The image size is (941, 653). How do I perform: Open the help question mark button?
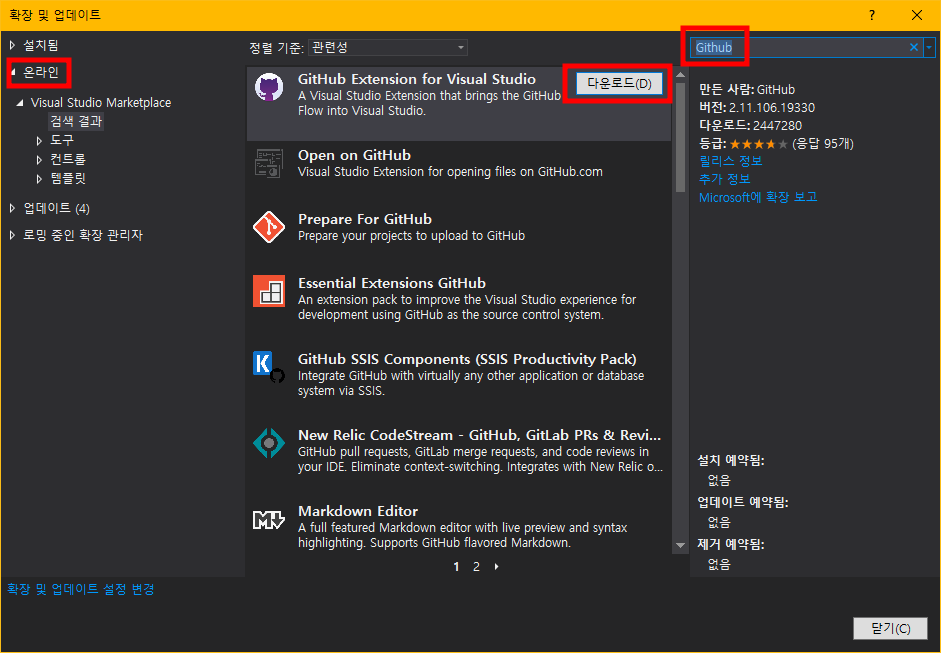pos(872,15)
